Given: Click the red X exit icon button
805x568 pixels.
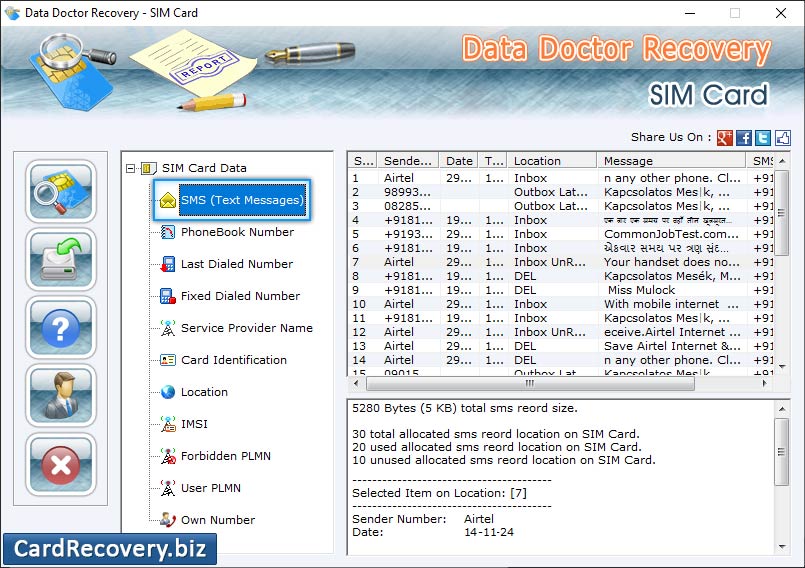Looking at the screenshot, I should pyautogui.click(x=61, y=465).
